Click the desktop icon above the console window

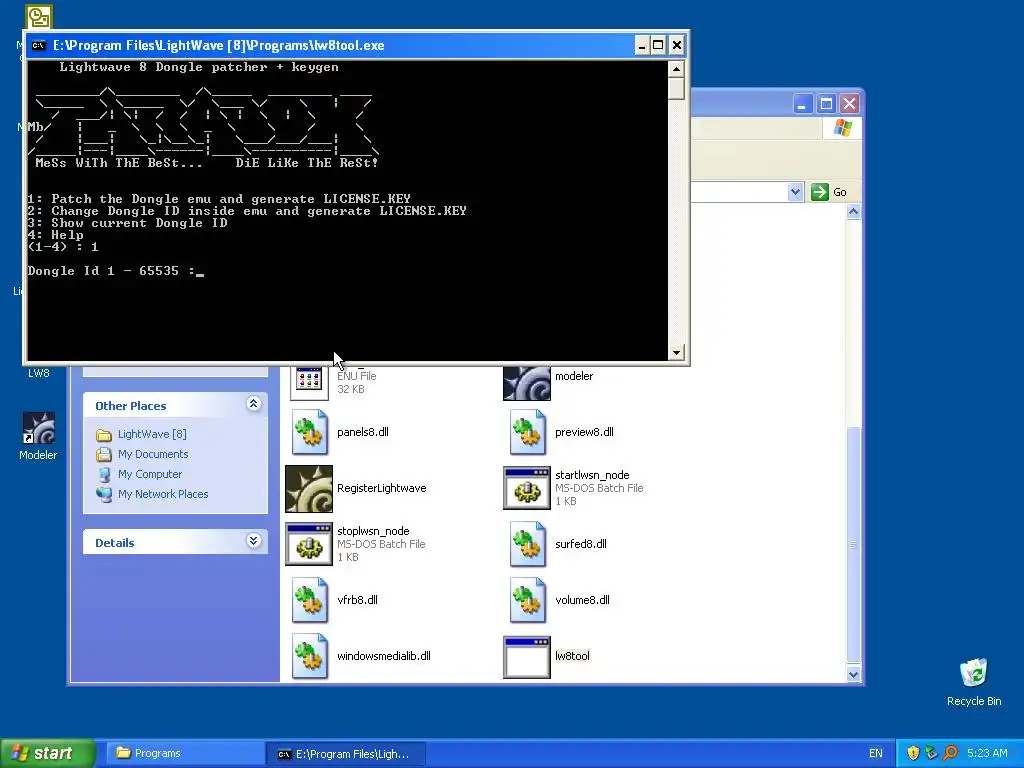coord(39,17)
